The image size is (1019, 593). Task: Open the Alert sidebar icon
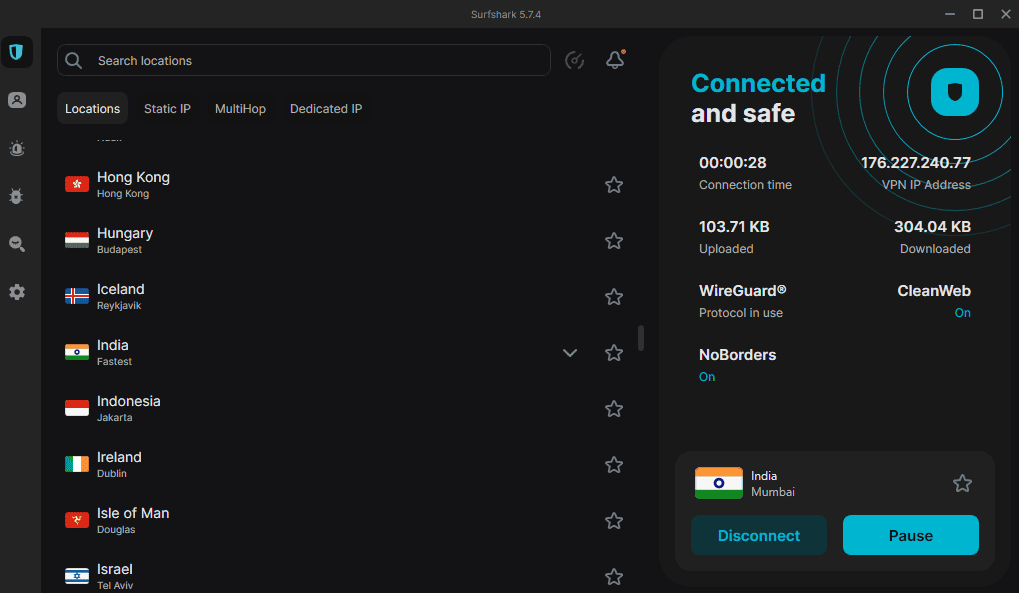click(17, 149)
